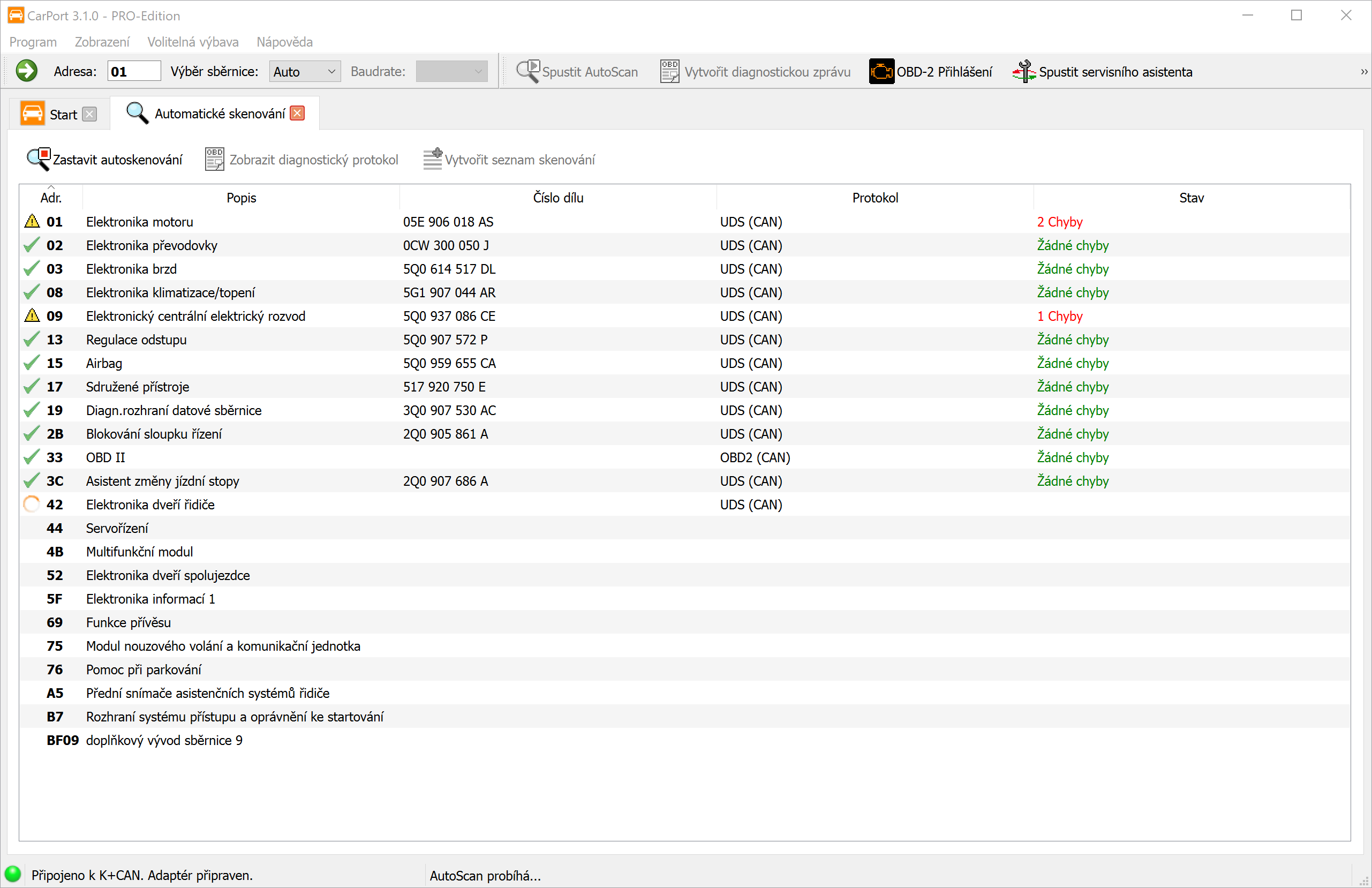
Task: Expand the Baudrate dropdown
Action: (x=451, y=72)
